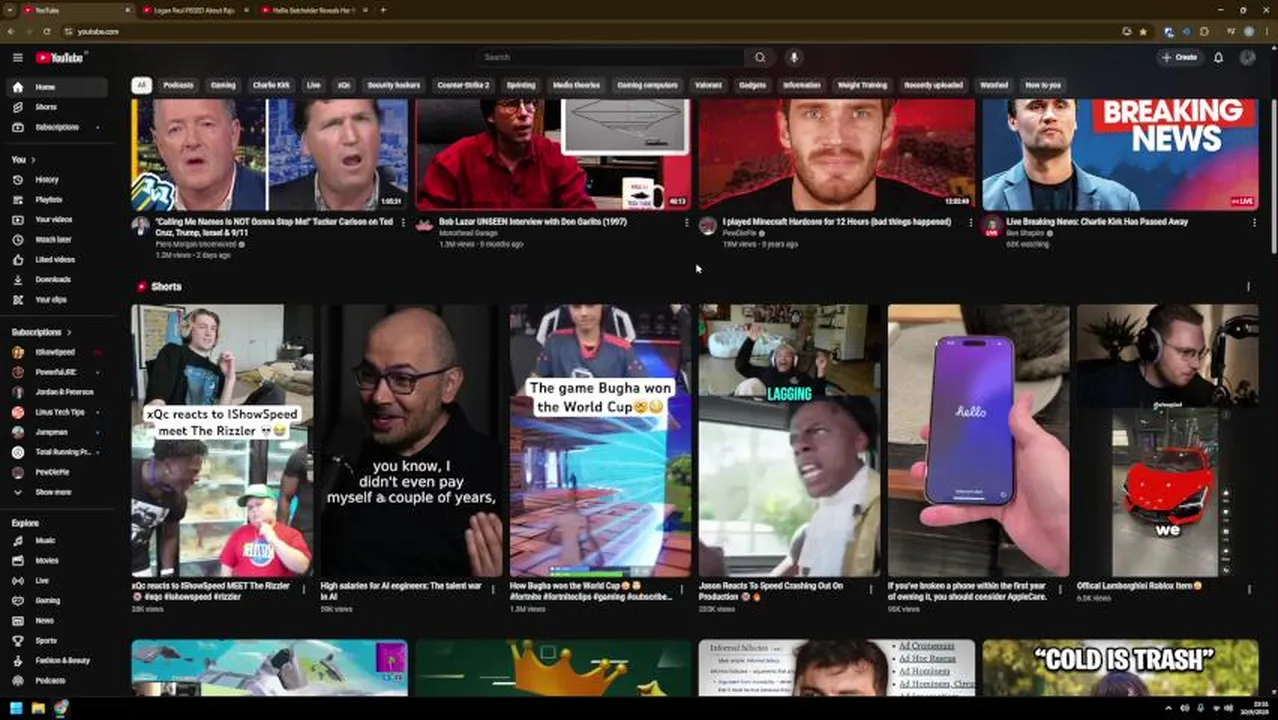
Task: Select the Counter-Strike 2 filter chip
Action: click(463, 85)
